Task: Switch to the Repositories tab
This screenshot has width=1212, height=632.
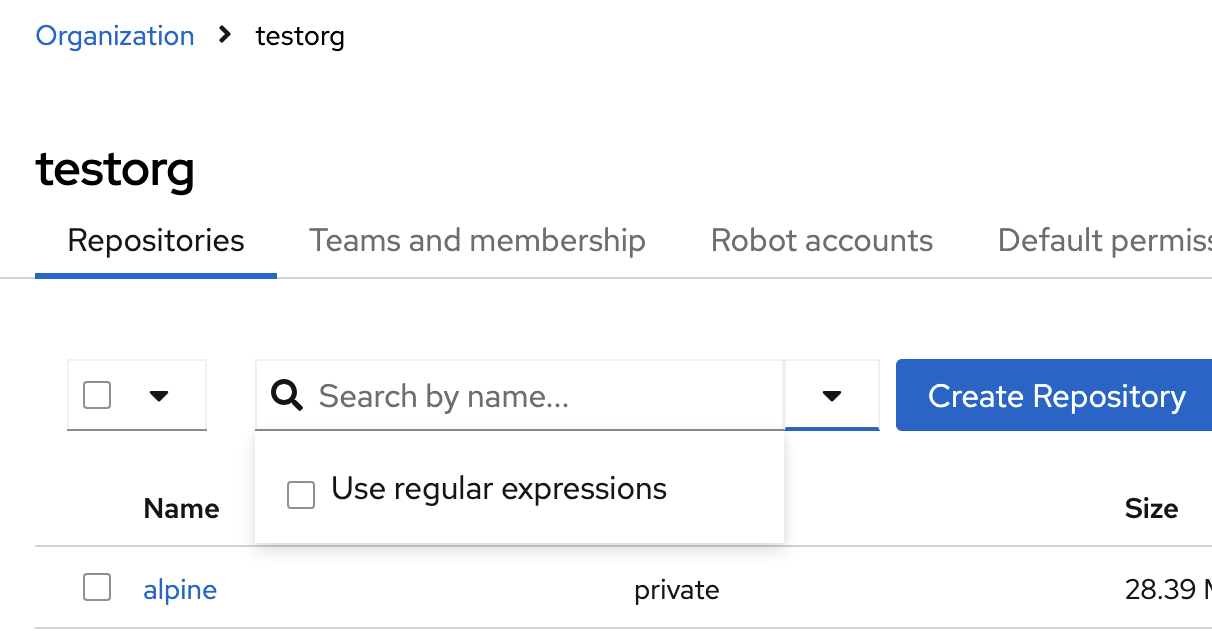Action: coord(156,241)
